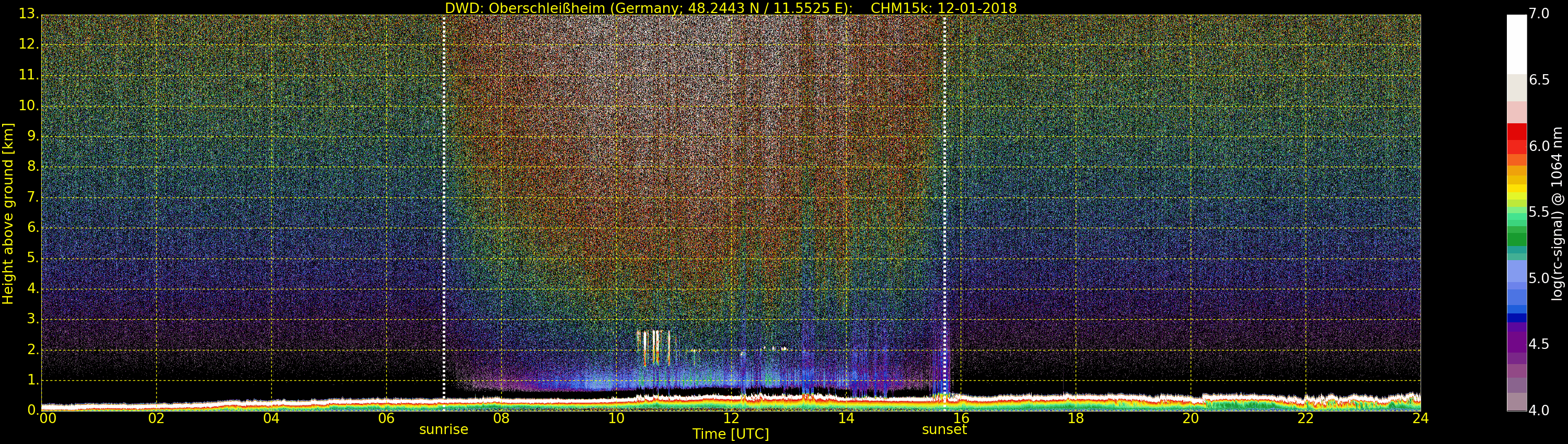Click the white top segment of the colorbar
The height and width of the screenshot is (444, 1568).
click(1516, 44)
